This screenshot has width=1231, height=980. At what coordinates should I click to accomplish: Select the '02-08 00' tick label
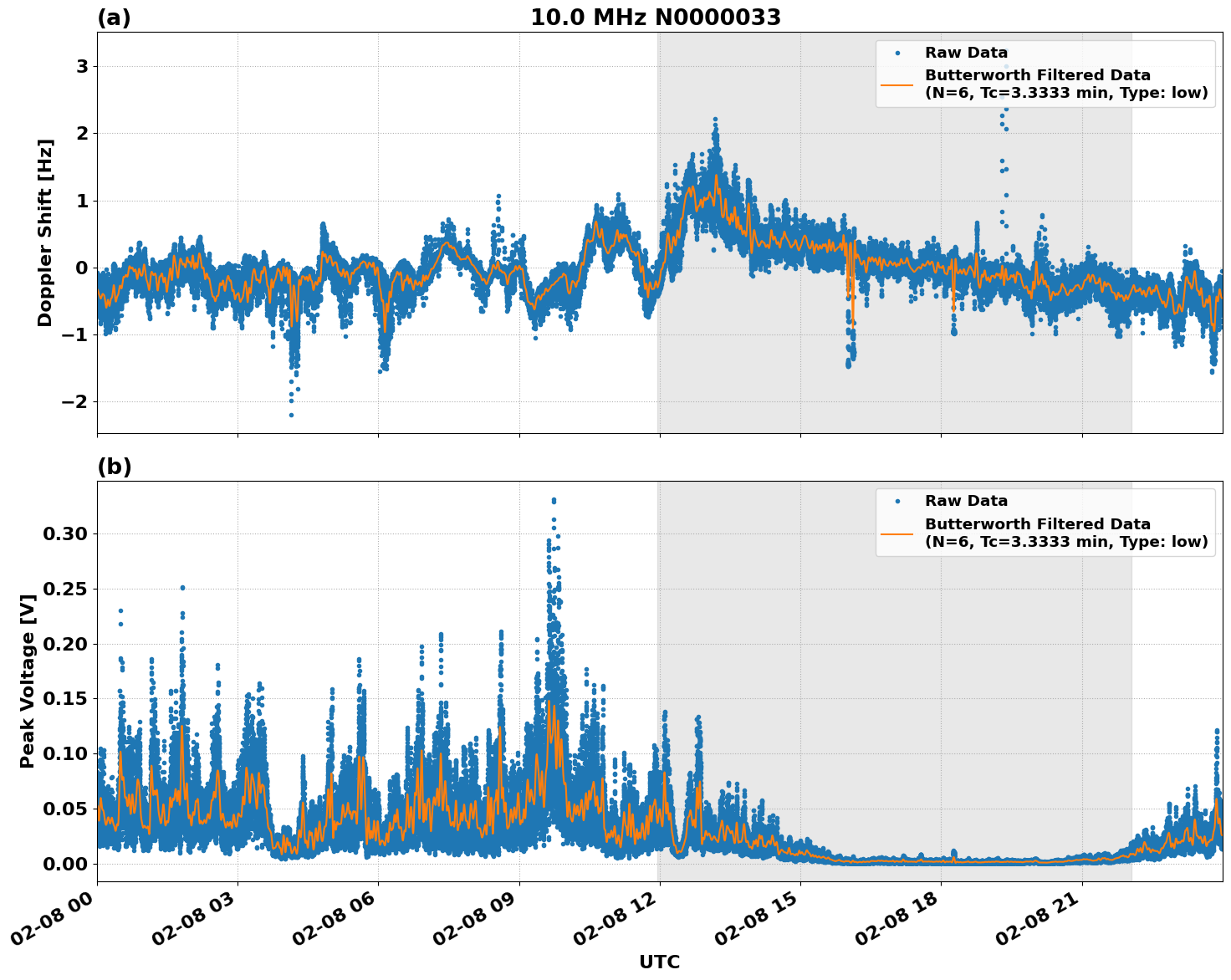(53, 919)
